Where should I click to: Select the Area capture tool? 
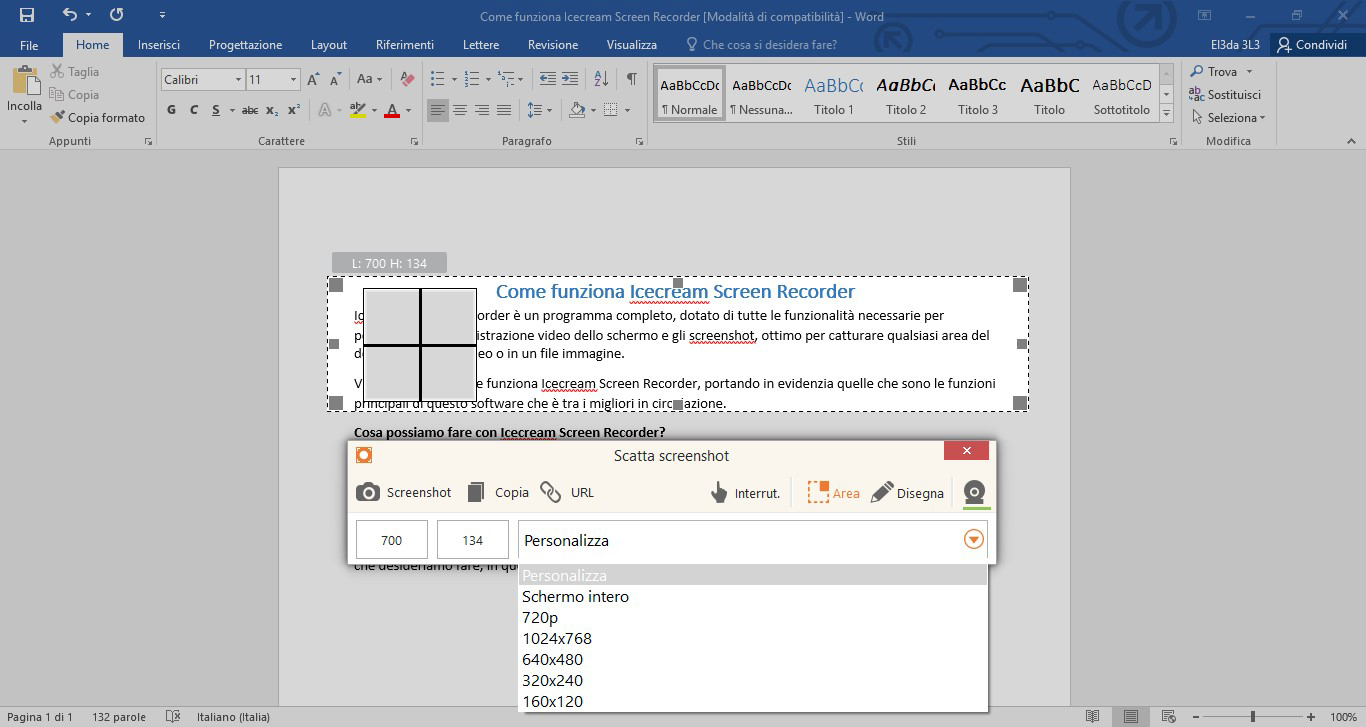pos(819,492)
